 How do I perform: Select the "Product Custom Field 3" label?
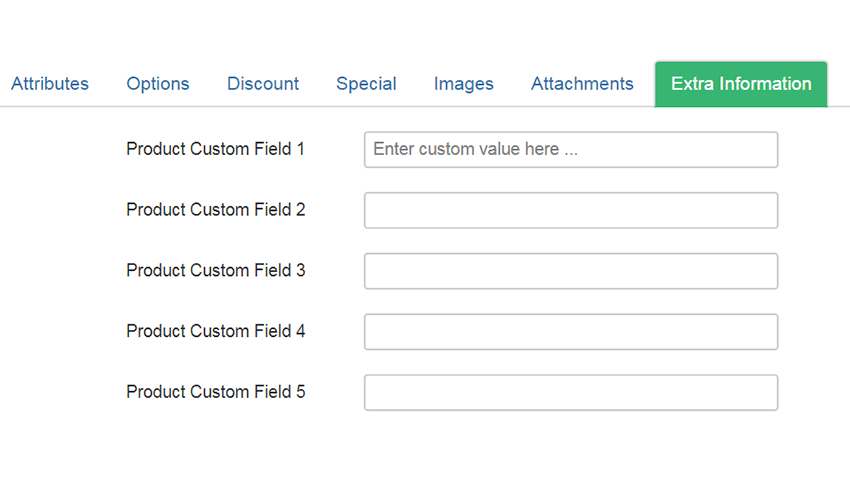pyautogui.click(x=216, y=271)
